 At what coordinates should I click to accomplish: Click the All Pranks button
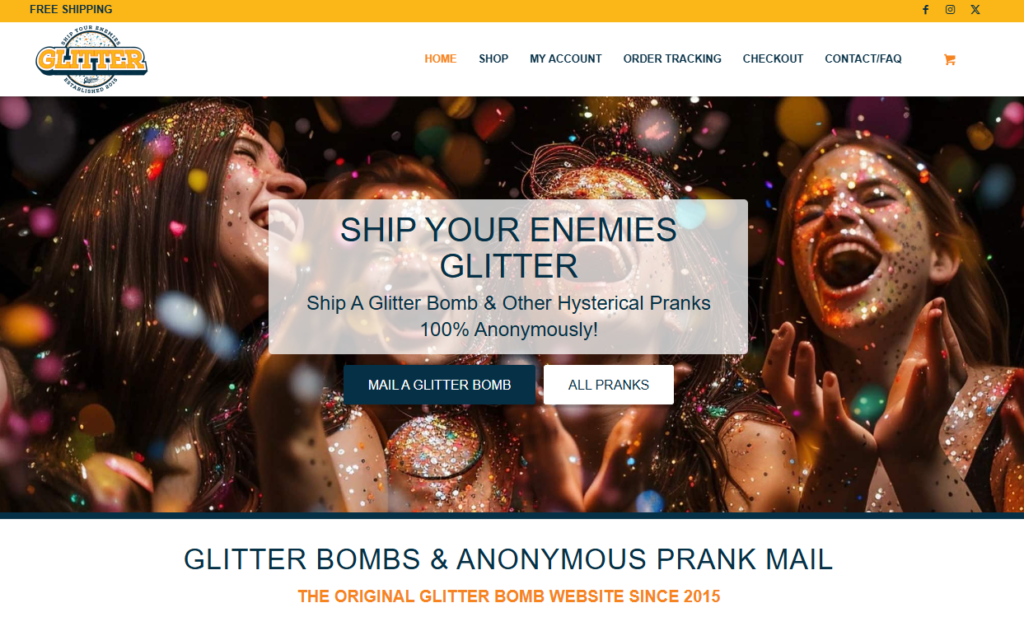coord(609,385)
